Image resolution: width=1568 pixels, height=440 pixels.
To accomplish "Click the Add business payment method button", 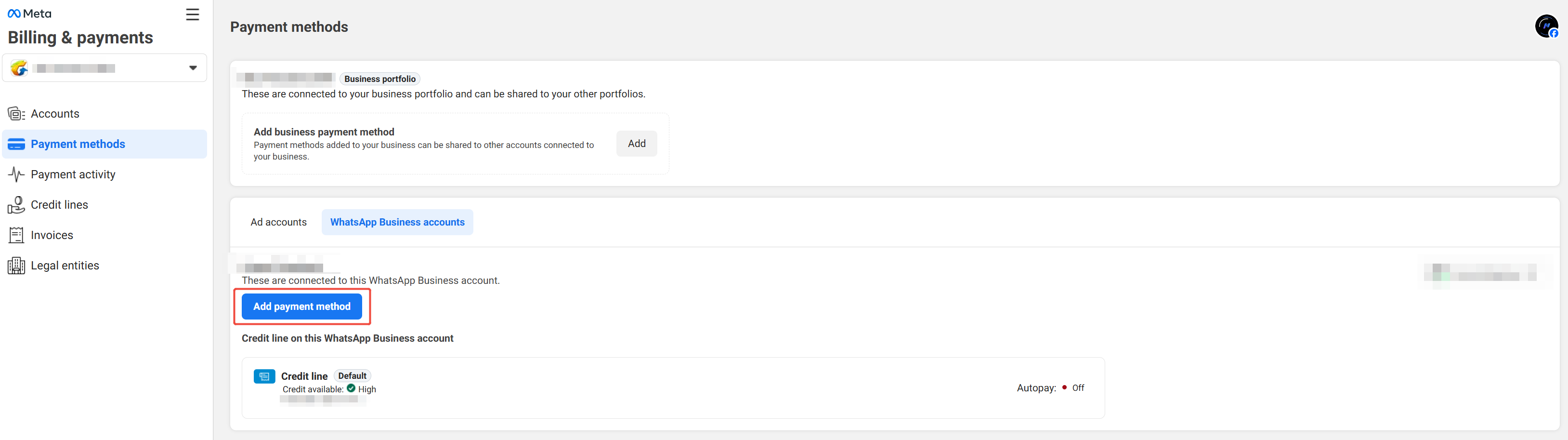I will (636, 144).
